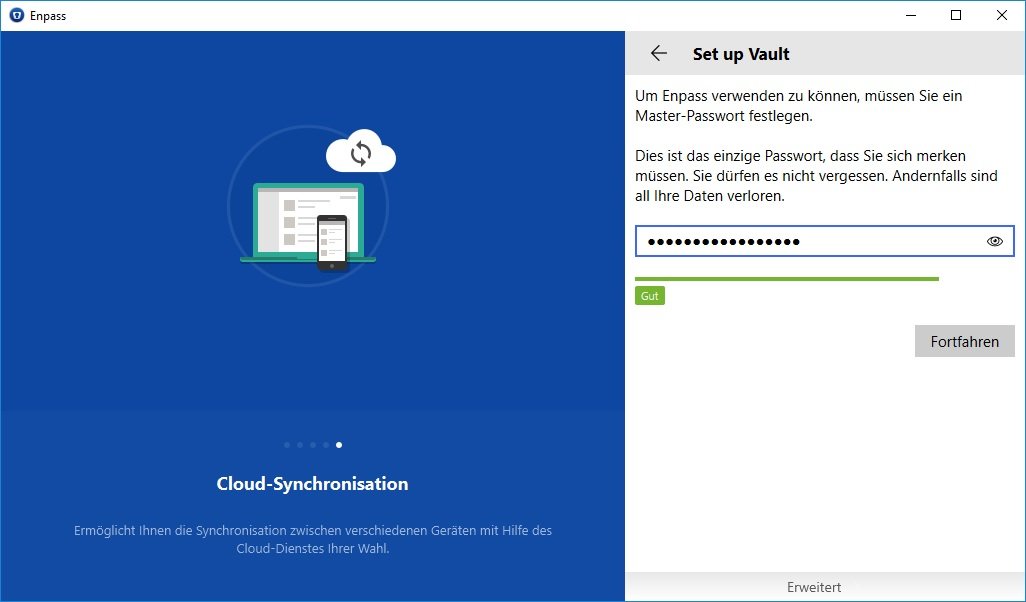Maximize the Enpass window

point(956,15)
